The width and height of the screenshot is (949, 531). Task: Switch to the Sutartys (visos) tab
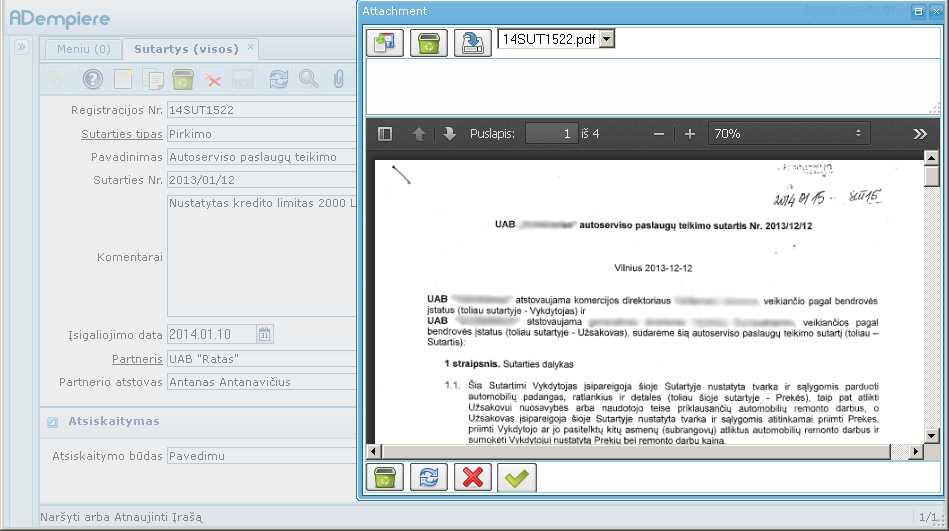(x=186, y=49)
